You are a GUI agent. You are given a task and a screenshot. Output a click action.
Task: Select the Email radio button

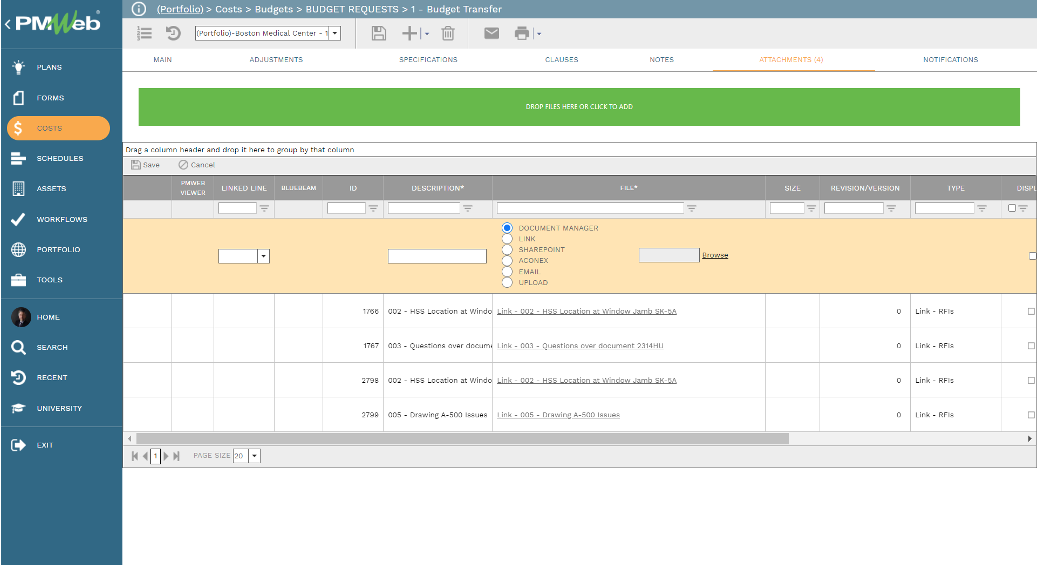pyautogui.click(x=507, y=272)
